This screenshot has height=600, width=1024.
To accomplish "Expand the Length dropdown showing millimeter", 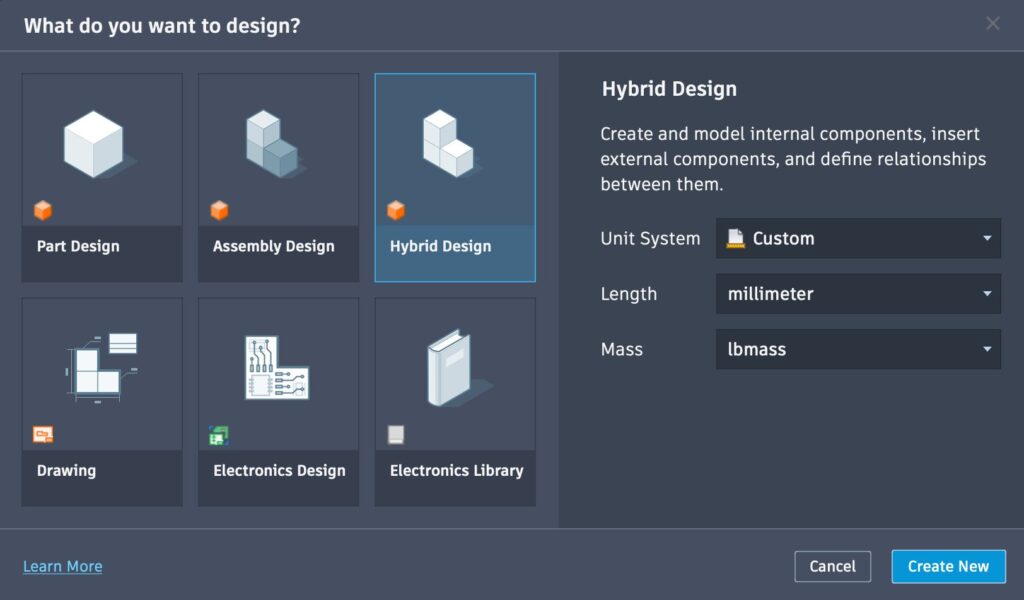I will (x=858, y=294).
